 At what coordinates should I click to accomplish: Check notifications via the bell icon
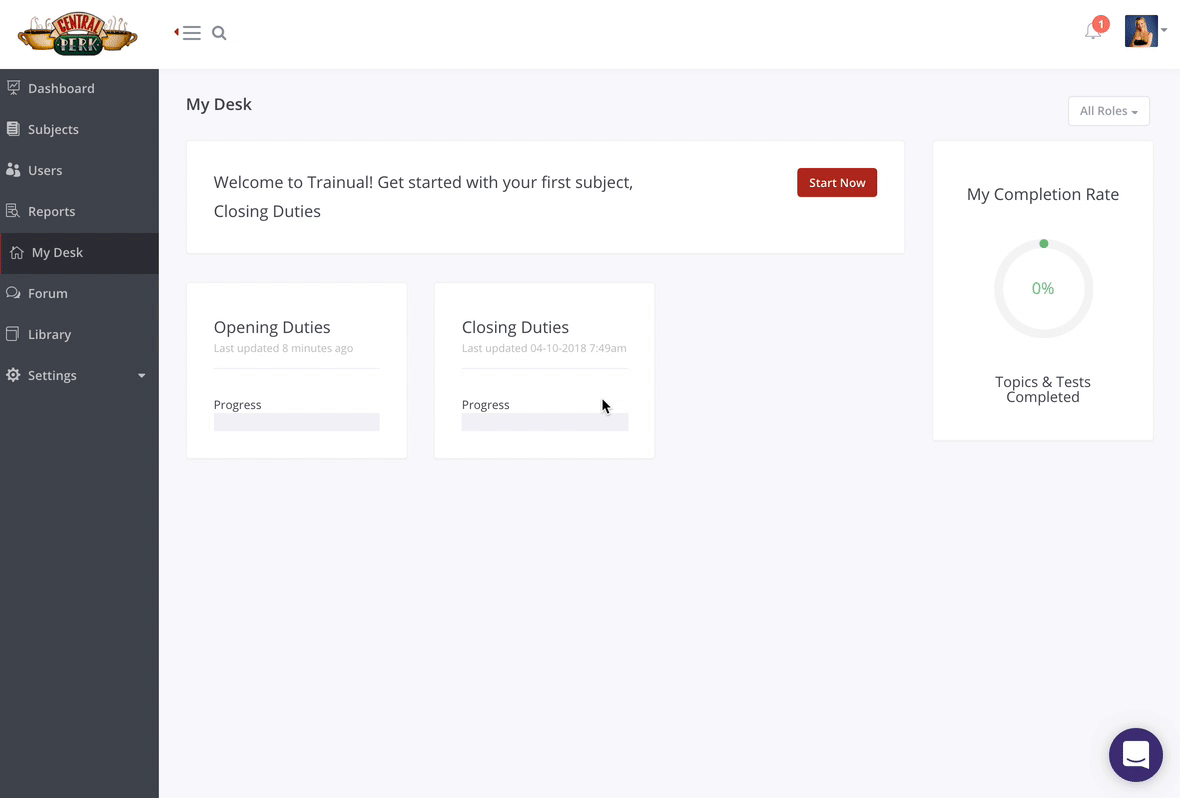coord(1091,32)
